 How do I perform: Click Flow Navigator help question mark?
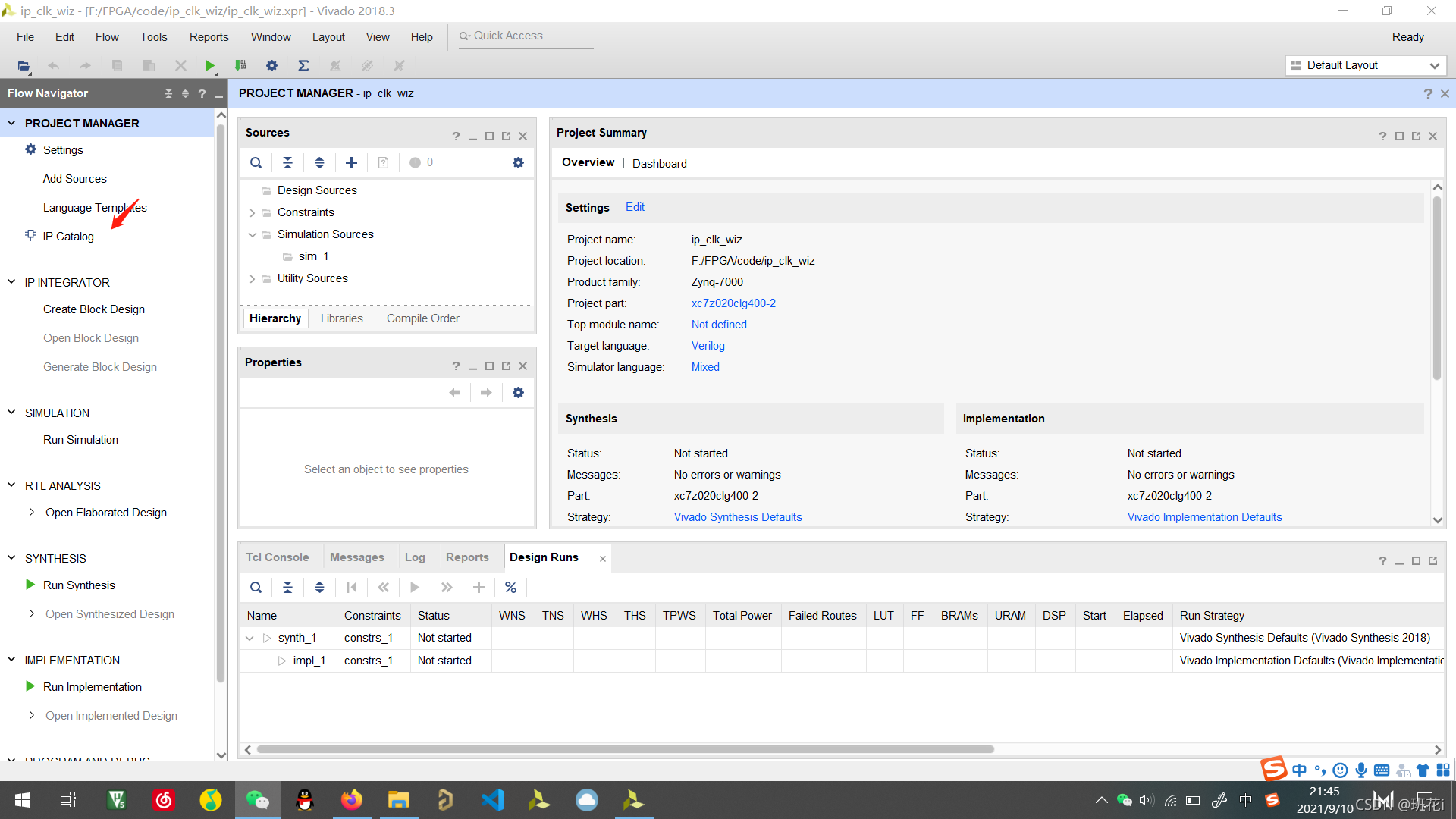click(x=202, y=93)
